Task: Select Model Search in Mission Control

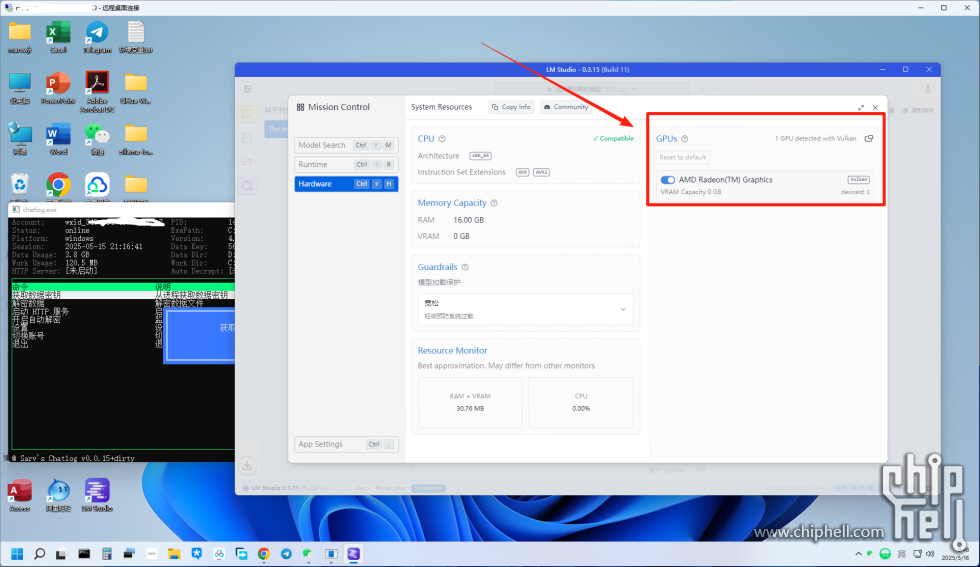Action: [346, 145]
